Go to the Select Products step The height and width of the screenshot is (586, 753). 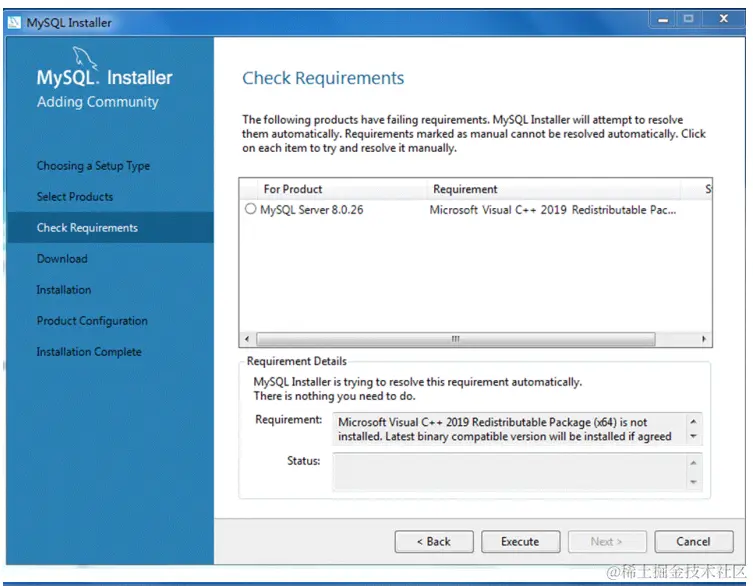(75, 196)
